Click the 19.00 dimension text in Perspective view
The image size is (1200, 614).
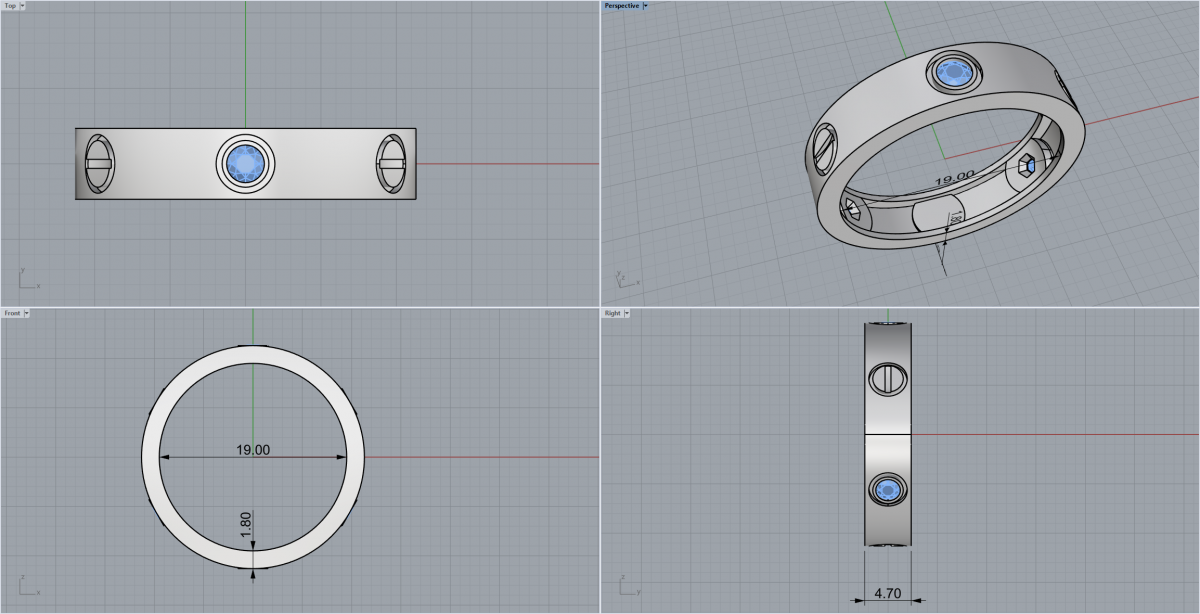coord(955,180)
